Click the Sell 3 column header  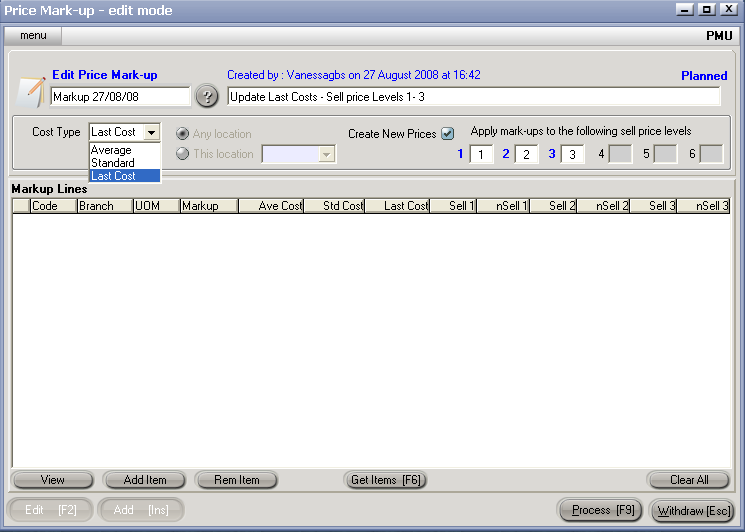(x=653, y=206)
